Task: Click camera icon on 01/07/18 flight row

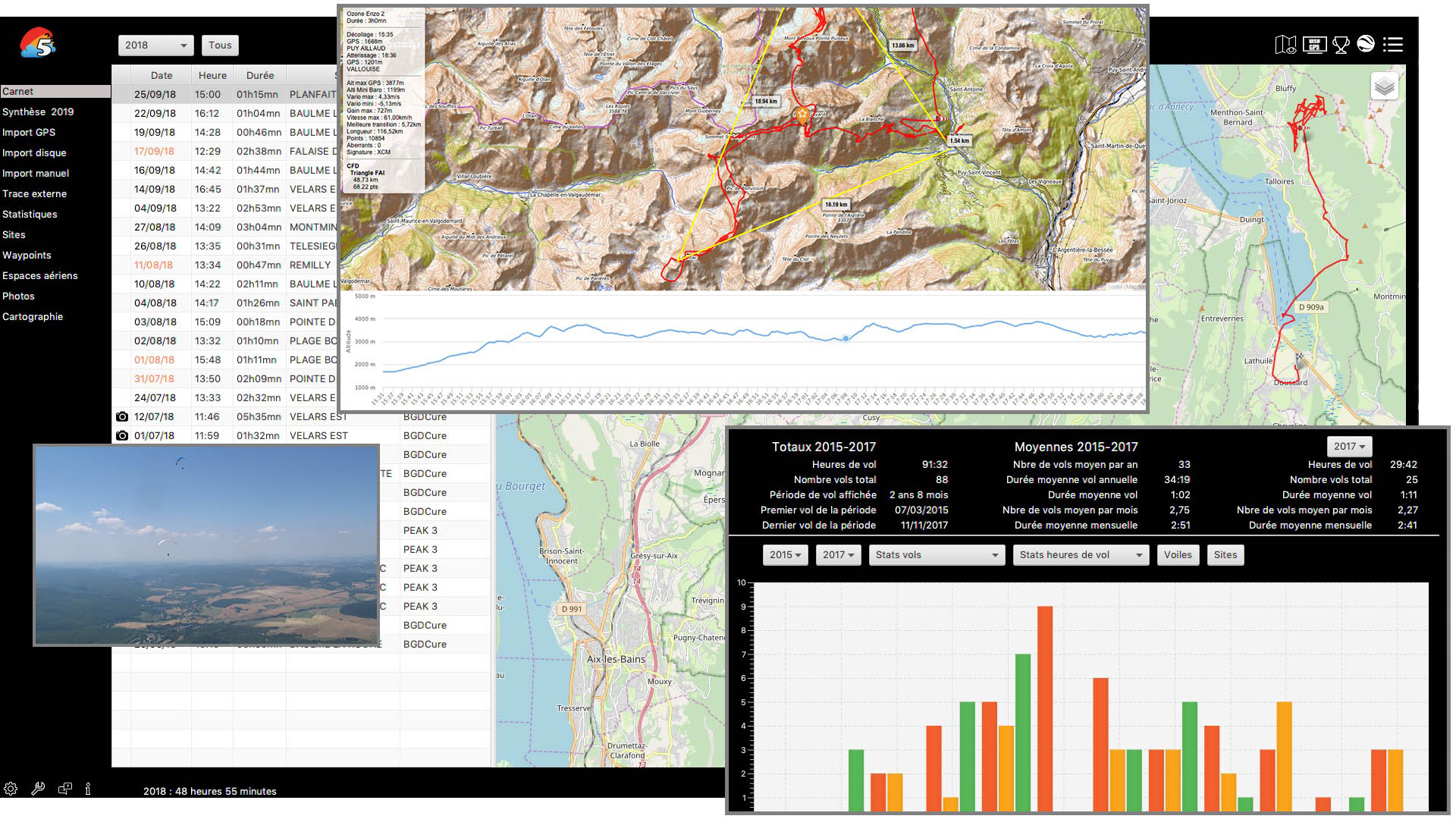Action: (121, 435)
